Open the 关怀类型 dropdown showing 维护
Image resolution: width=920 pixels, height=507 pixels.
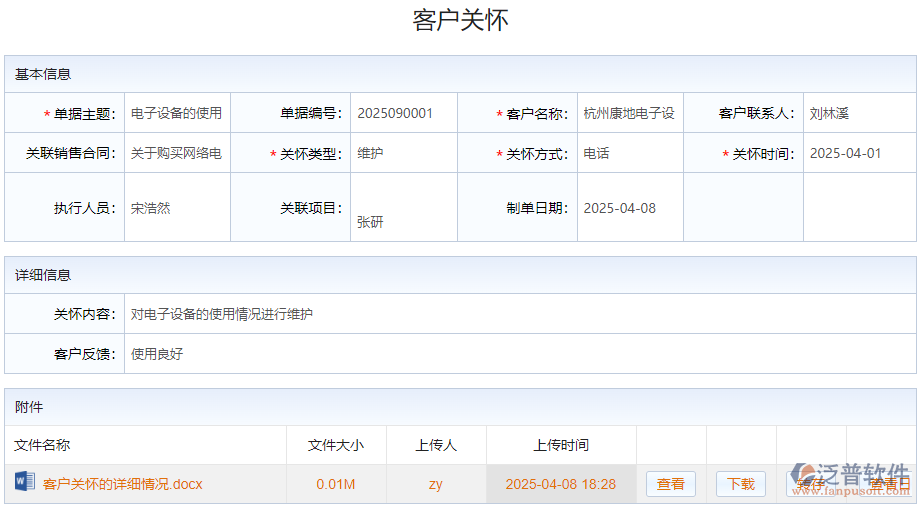(x=404, y=154)
